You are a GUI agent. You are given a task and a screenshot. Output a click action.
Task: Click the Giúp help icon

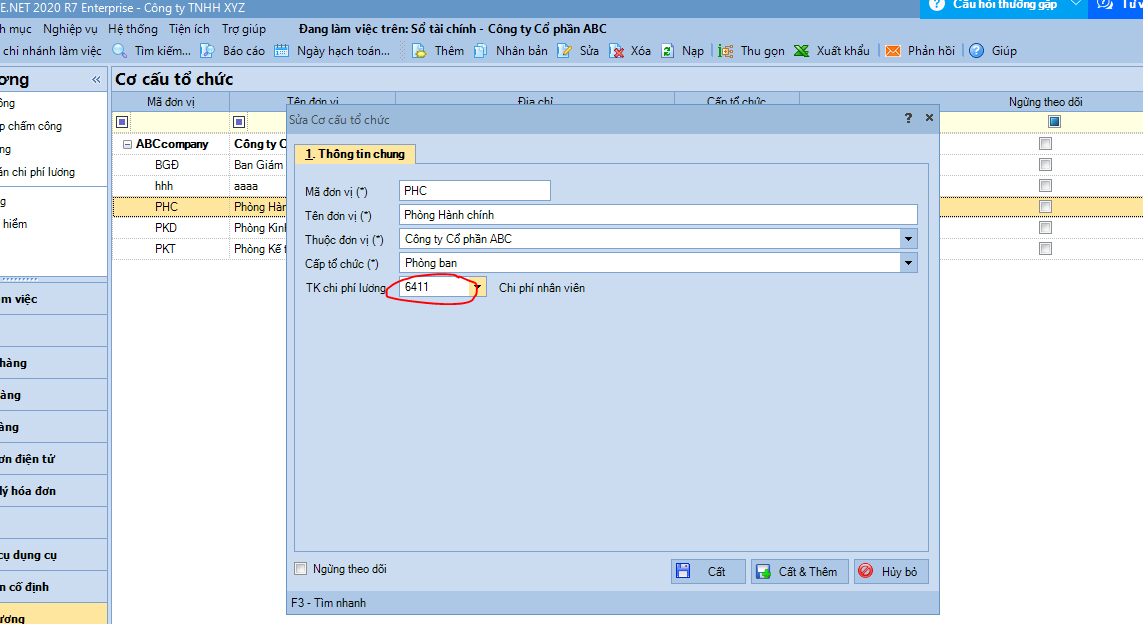tap(976, 51)
